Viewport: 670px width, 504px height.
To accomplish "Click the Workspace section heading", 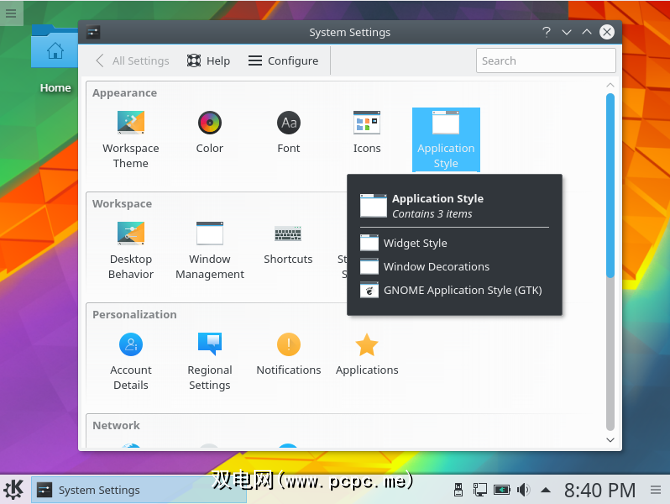I will tap(122, 204).
